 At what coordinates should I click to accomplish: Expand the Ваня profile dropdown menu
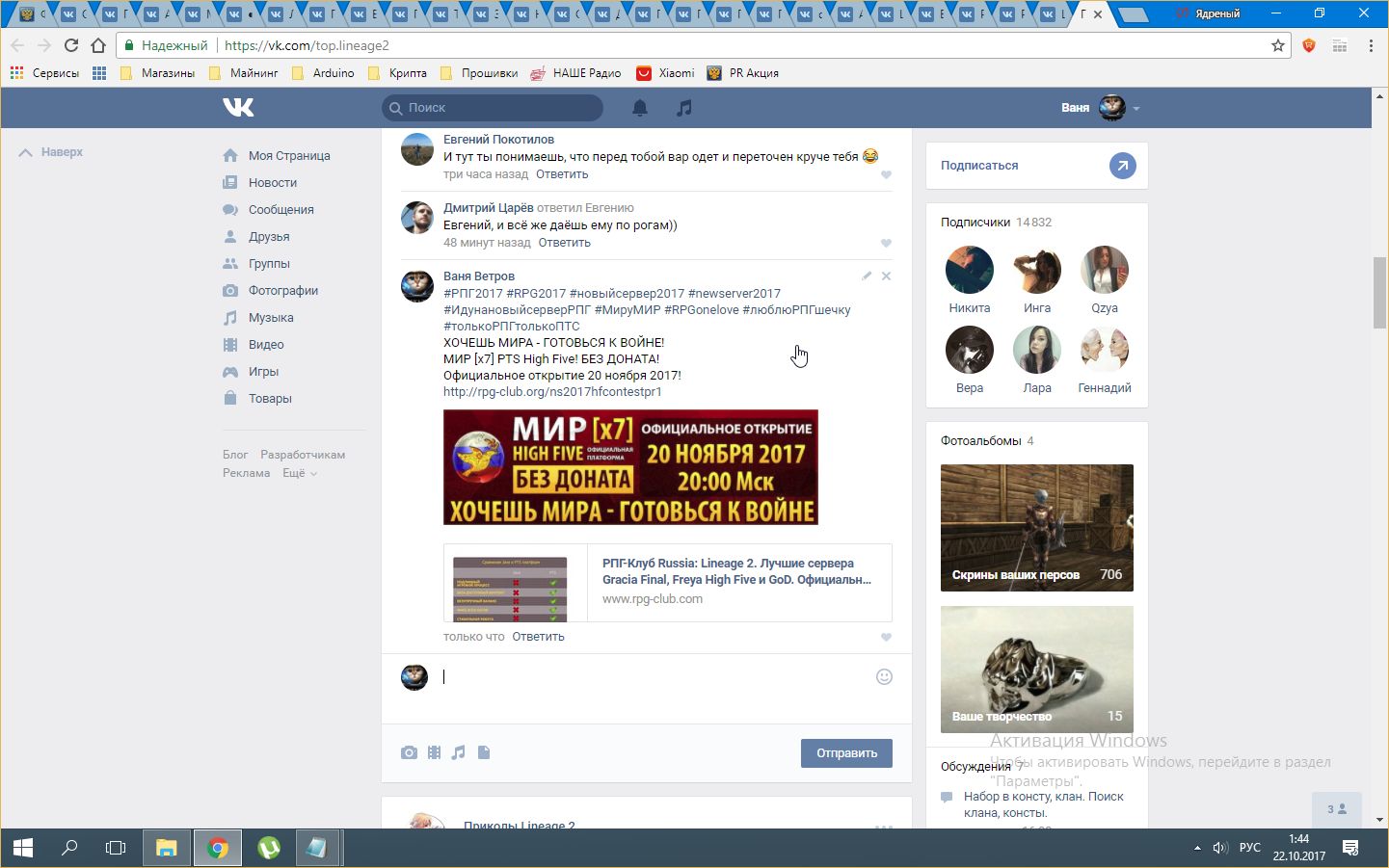(x=1136, y=108)
